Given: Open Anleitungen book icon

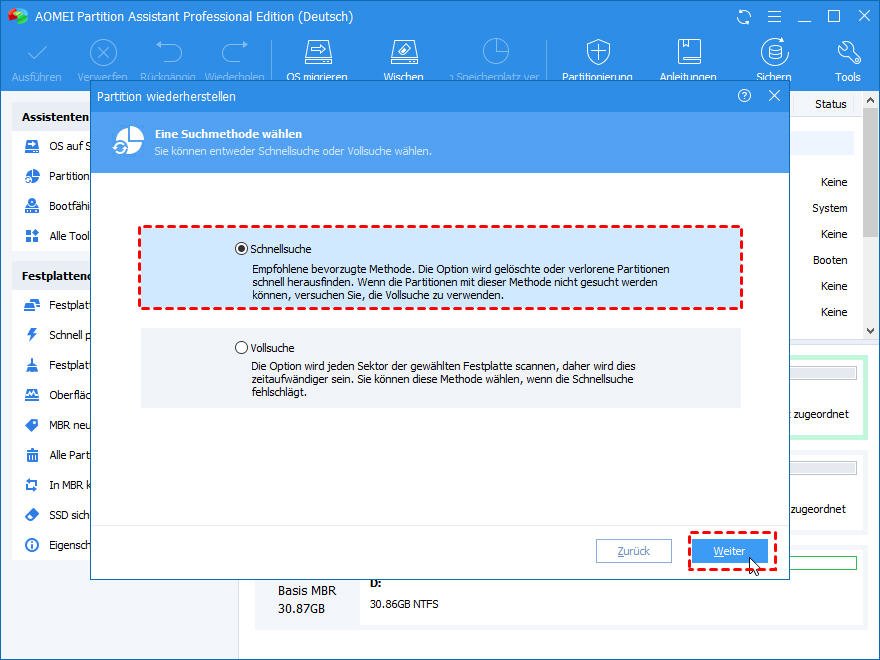Looking at the screenshot, I should pyautogui.click(x=689, y=60).
